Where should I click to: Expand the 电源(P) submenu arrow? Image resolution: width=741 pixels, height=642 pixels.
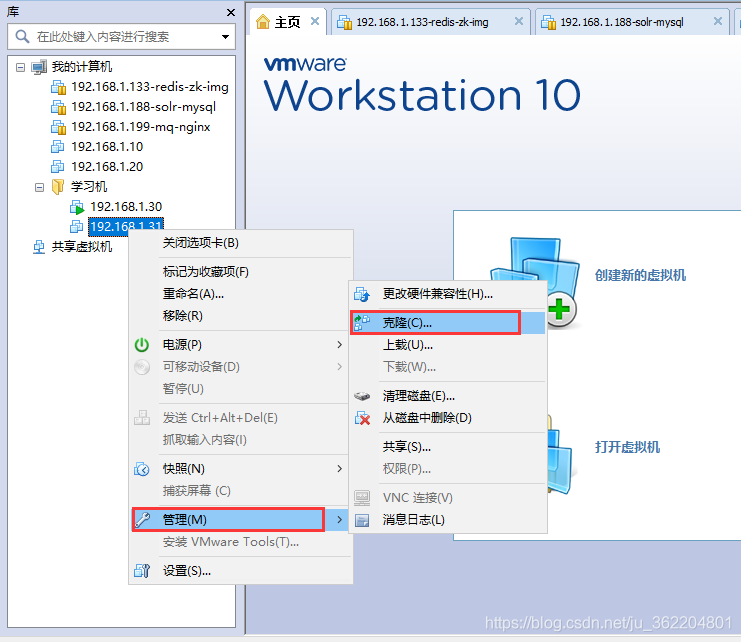pos(339,345)
